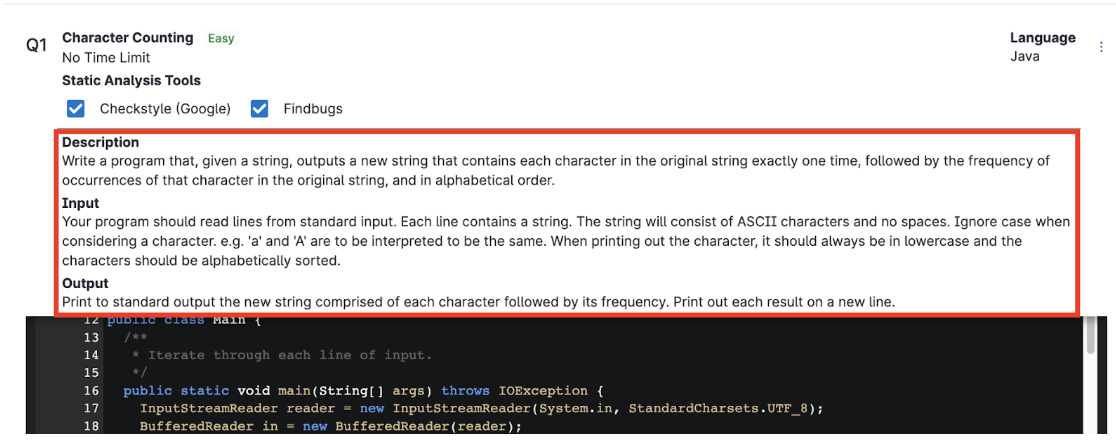Click line number 16 in editor gutter

coord(91,391)
